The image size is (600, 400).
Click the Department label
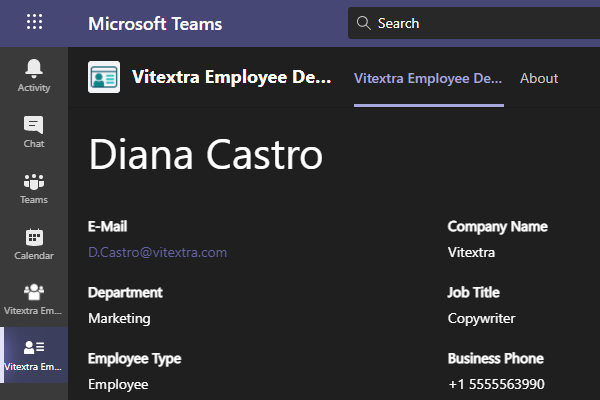coord(125,292)
